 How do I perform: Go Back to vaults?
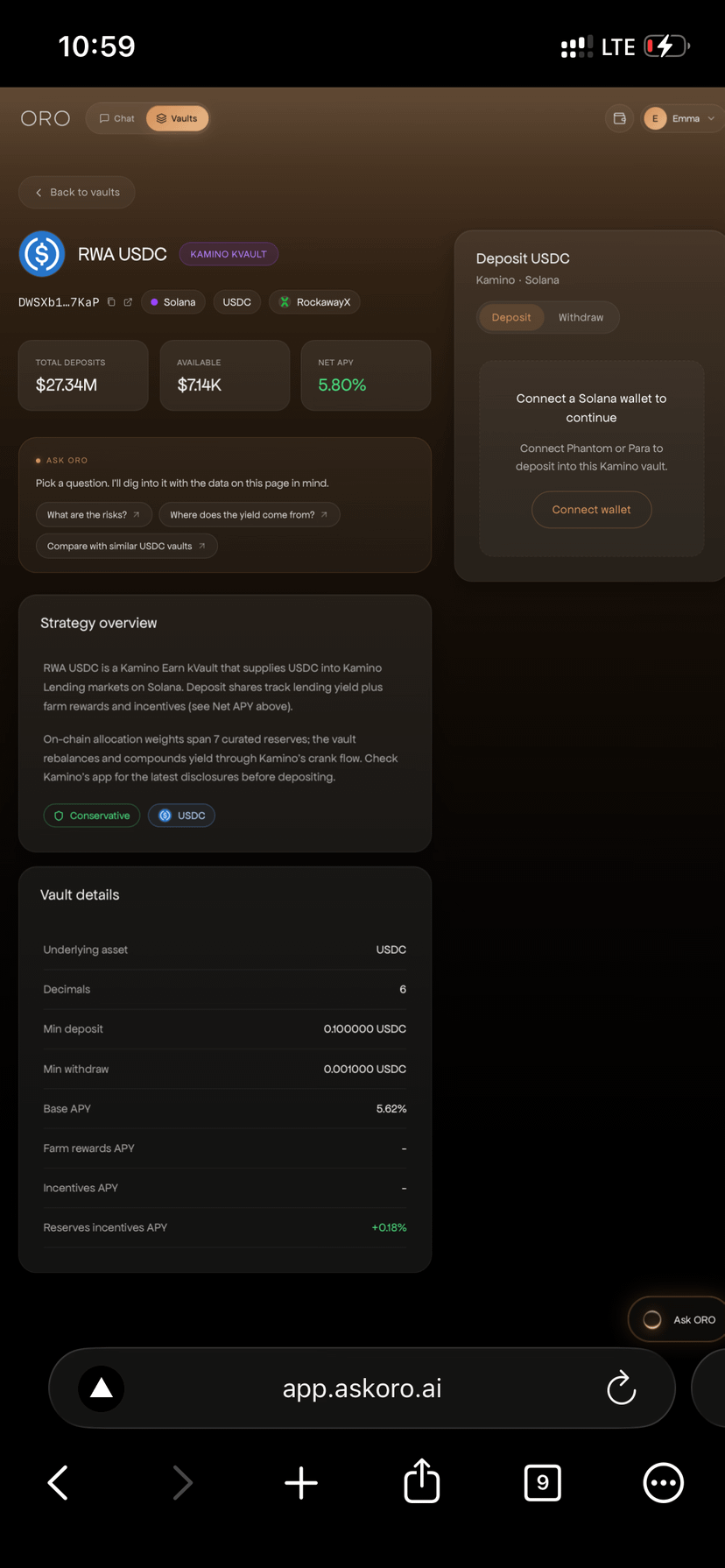pyautogui.click(x=77, y=193)
